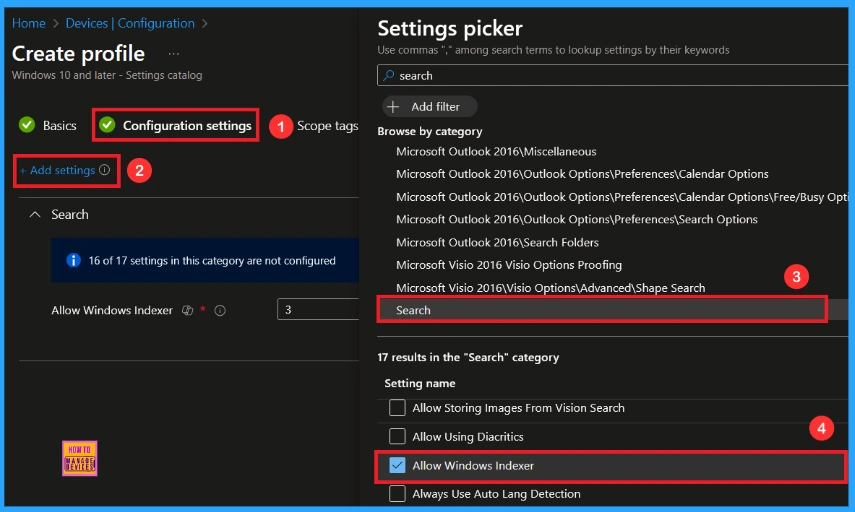Click the Settings picker search box
Screen dimensions: 855x512
click(x=612, y=75)
